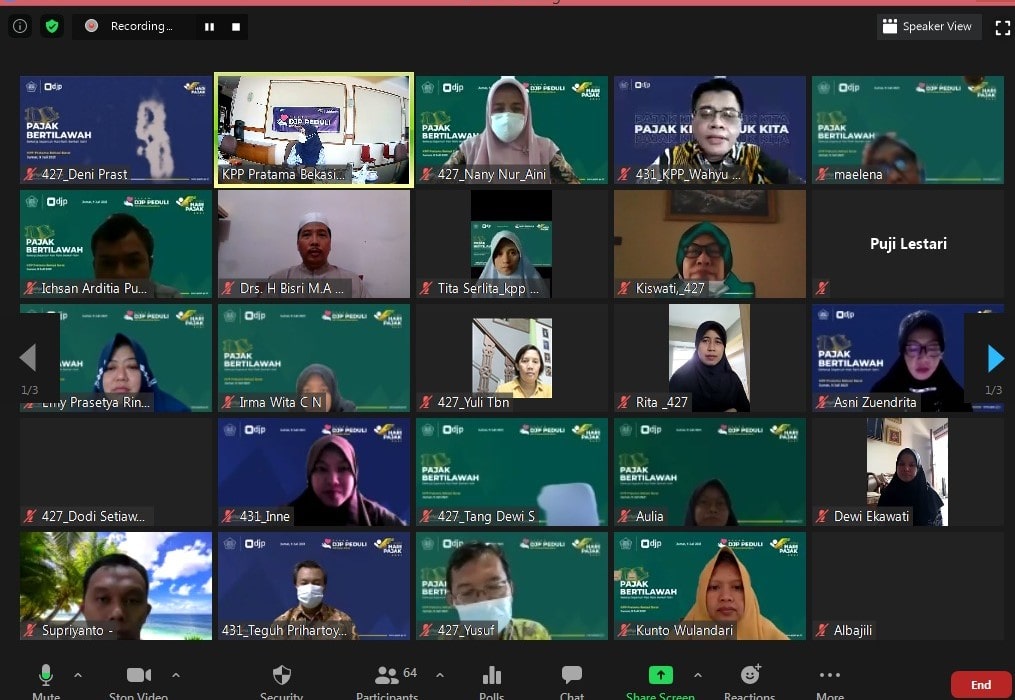Open the Security menu

pyautogui.click(x=282, y=679)
